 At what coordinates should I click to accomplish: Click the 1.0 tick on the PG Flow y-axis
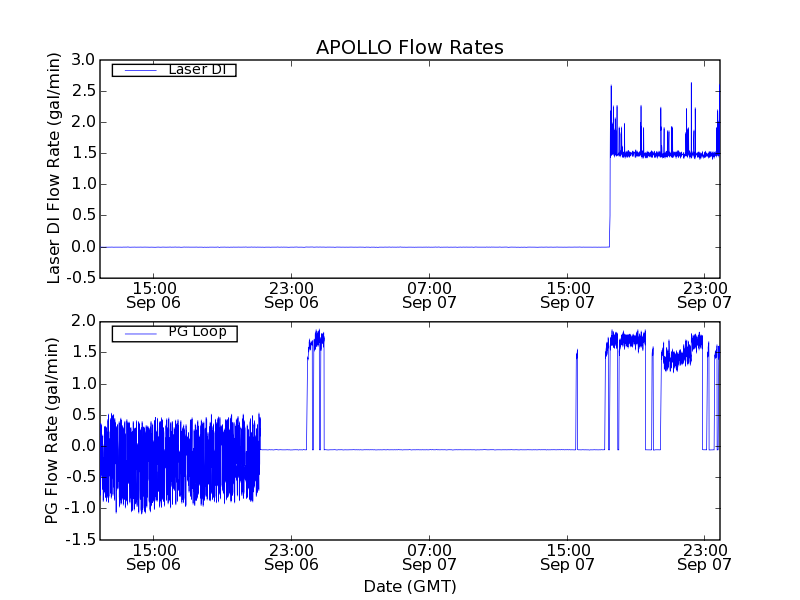point(83,384)
